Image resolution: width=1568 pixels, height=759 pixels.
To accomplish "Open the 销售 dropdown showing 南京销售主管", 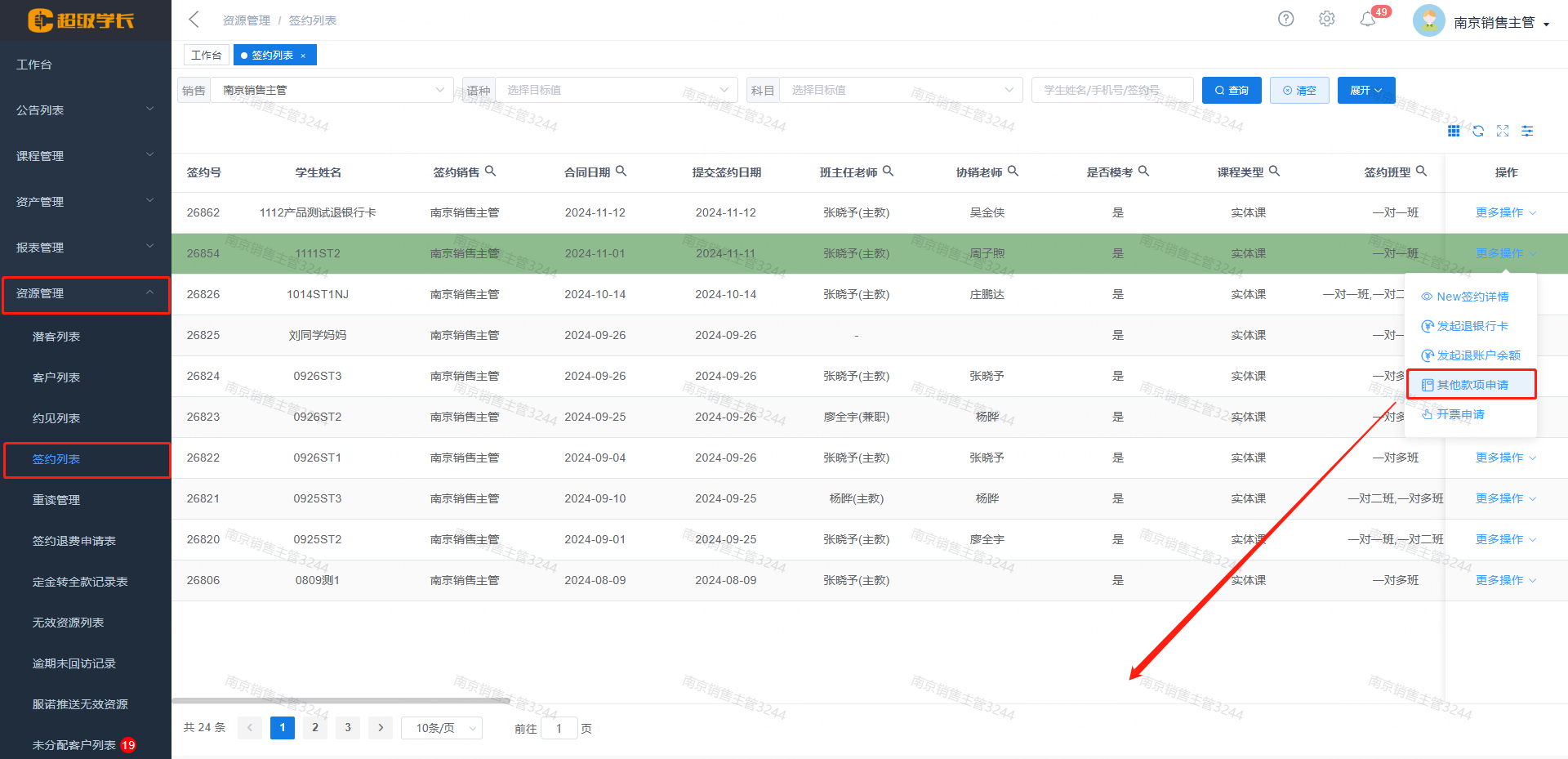I will [x=332, y=90].
